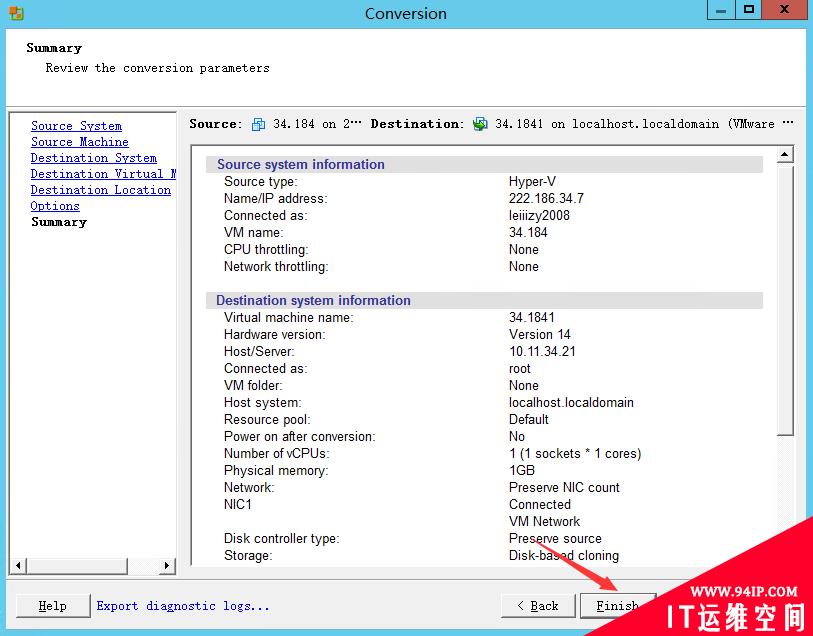Image resolution: width=813 pixels, height=636 pixels.
Task: Go to Source Machine step
Action: pos(79,142)
